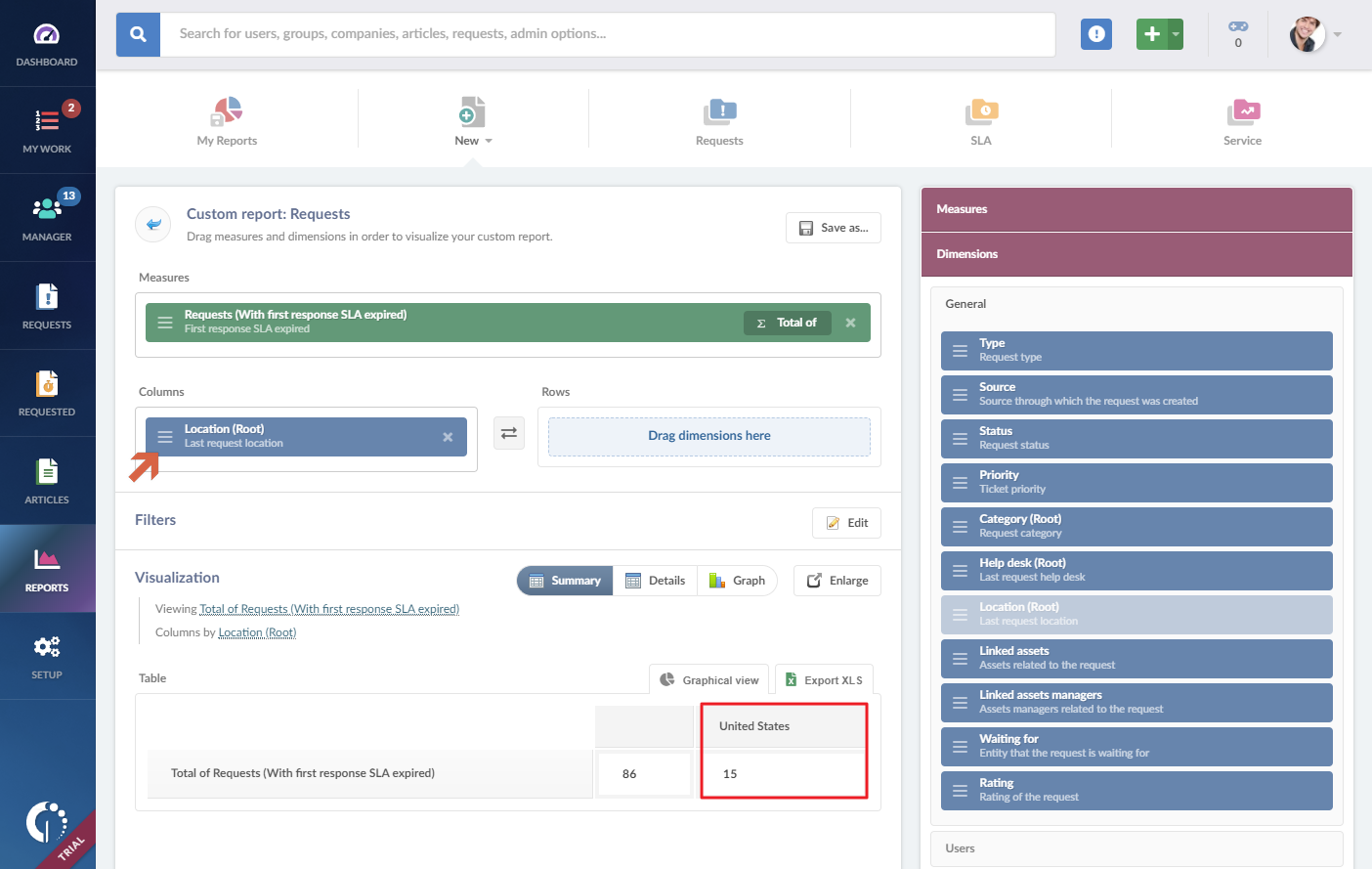Click the Save as button
Viewport: 1372px width, 869px height.
833,227
